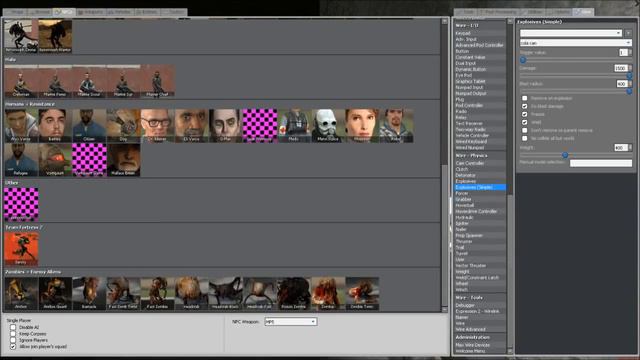Spawn the Marine Scout NPC
The image size is (640, 360).
(89, 81)
